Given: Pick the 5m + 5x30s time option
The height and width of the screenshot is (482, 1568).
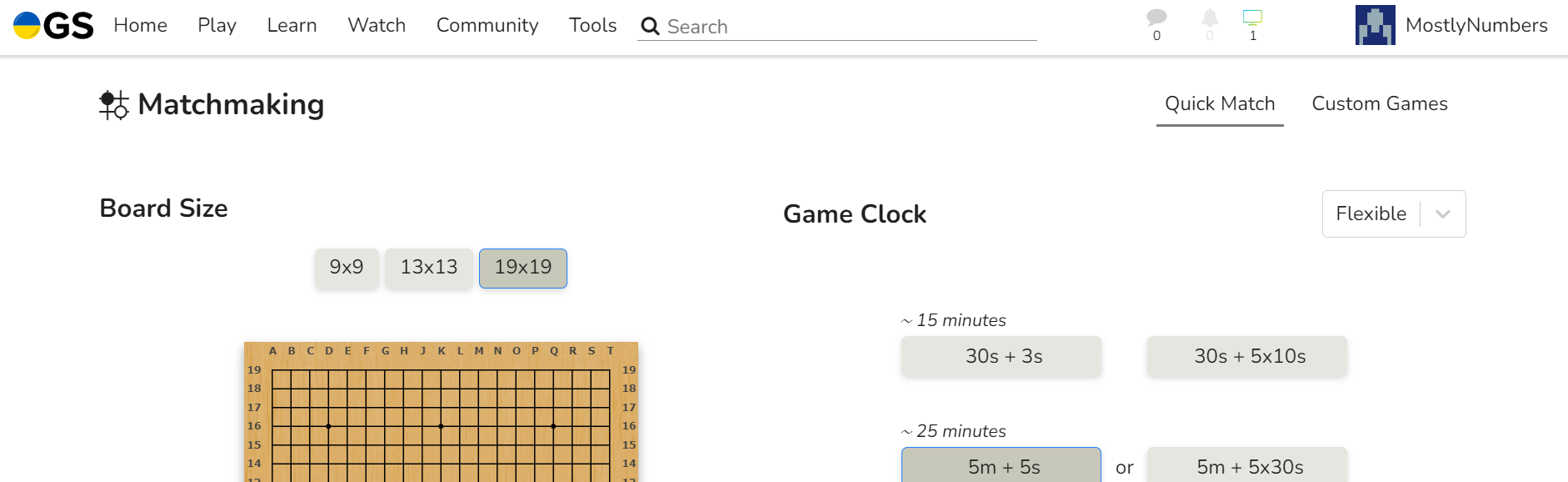Looking at the screenshot, I should (x=1246, y=465).
